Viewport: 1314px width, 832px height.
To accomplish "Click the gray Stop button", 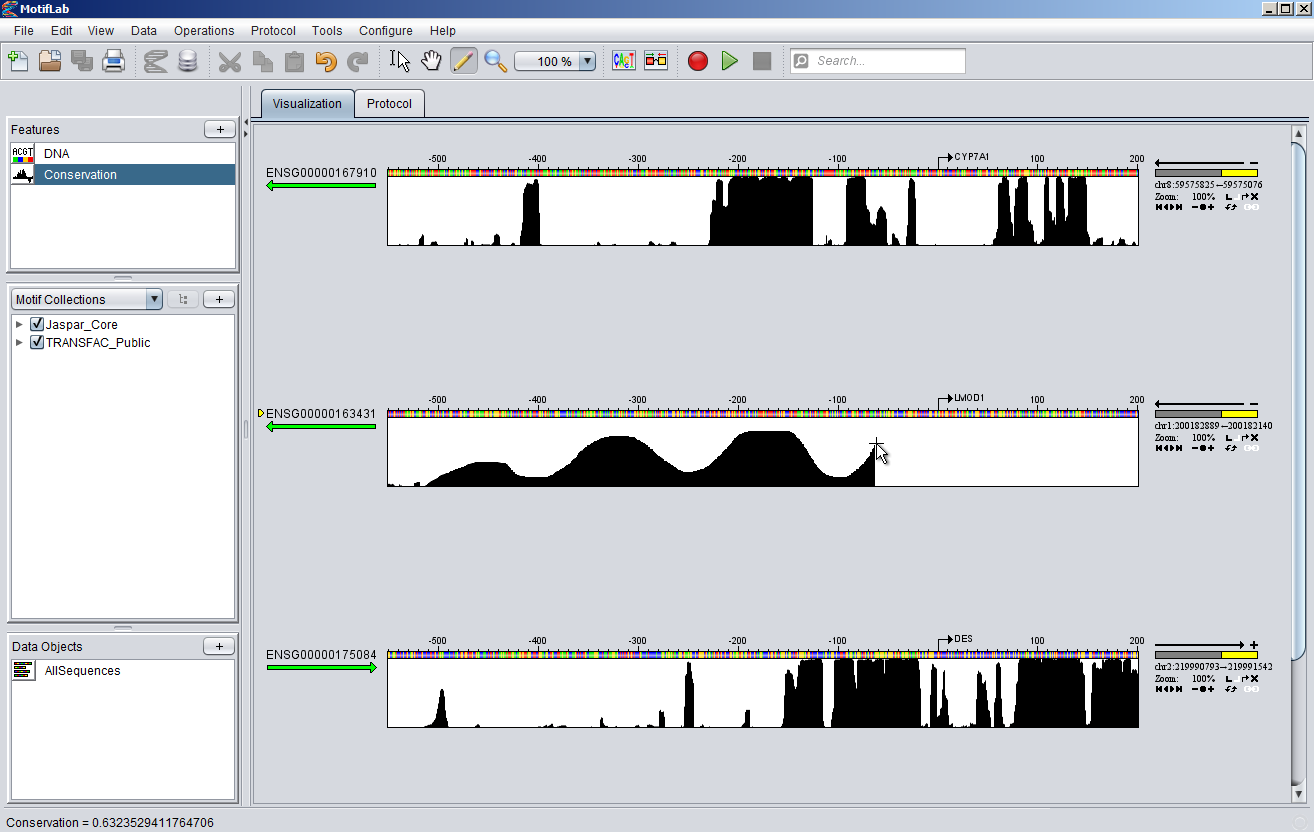I will (x=762, y=61).
